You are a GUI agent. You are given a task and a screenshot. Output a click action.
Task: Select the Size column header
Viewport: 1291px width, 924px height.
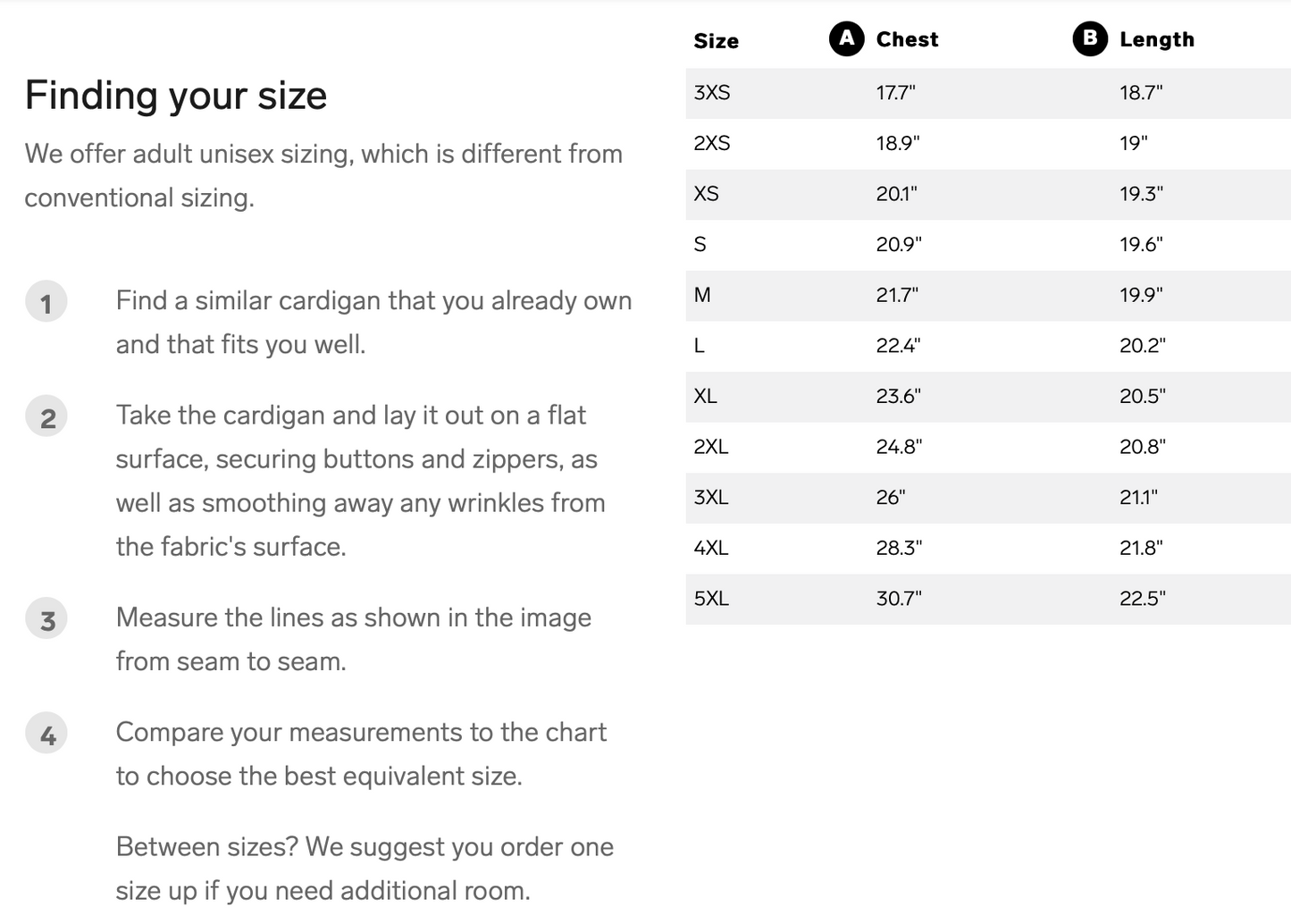716,40
